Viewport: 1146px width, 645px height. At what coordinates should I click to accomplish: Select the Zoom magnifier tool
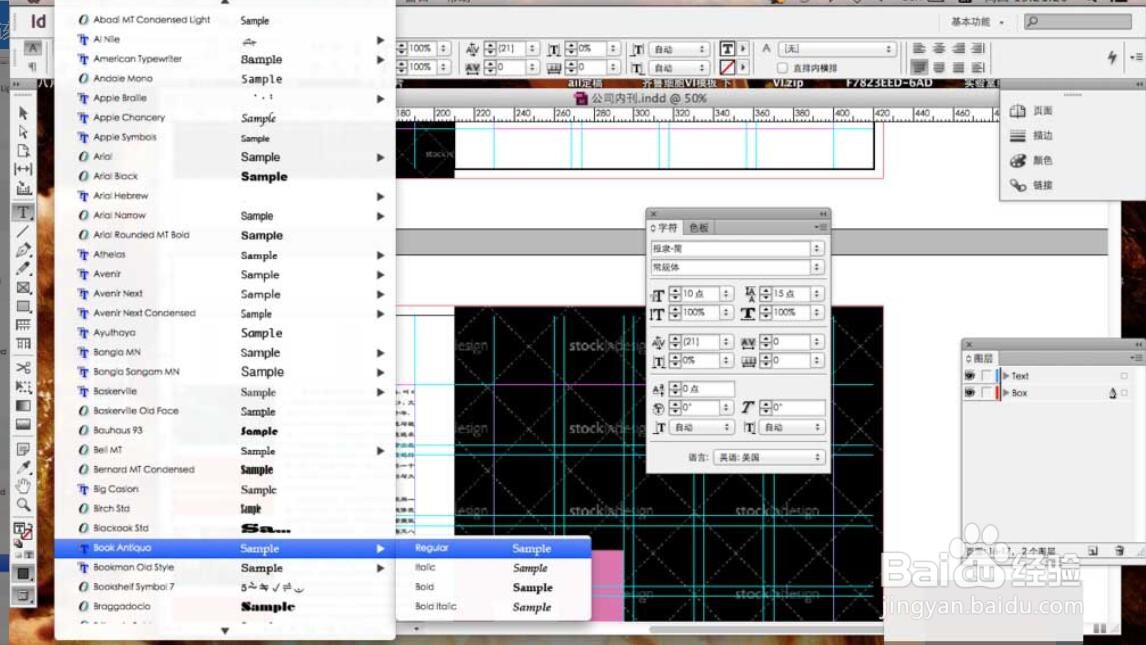pyautogui.click(x=23, y=504)
